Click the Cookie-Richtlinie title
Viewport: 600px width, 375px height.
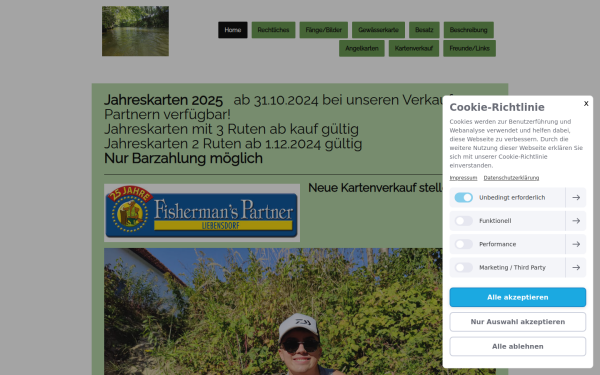[x=497, y=107]
